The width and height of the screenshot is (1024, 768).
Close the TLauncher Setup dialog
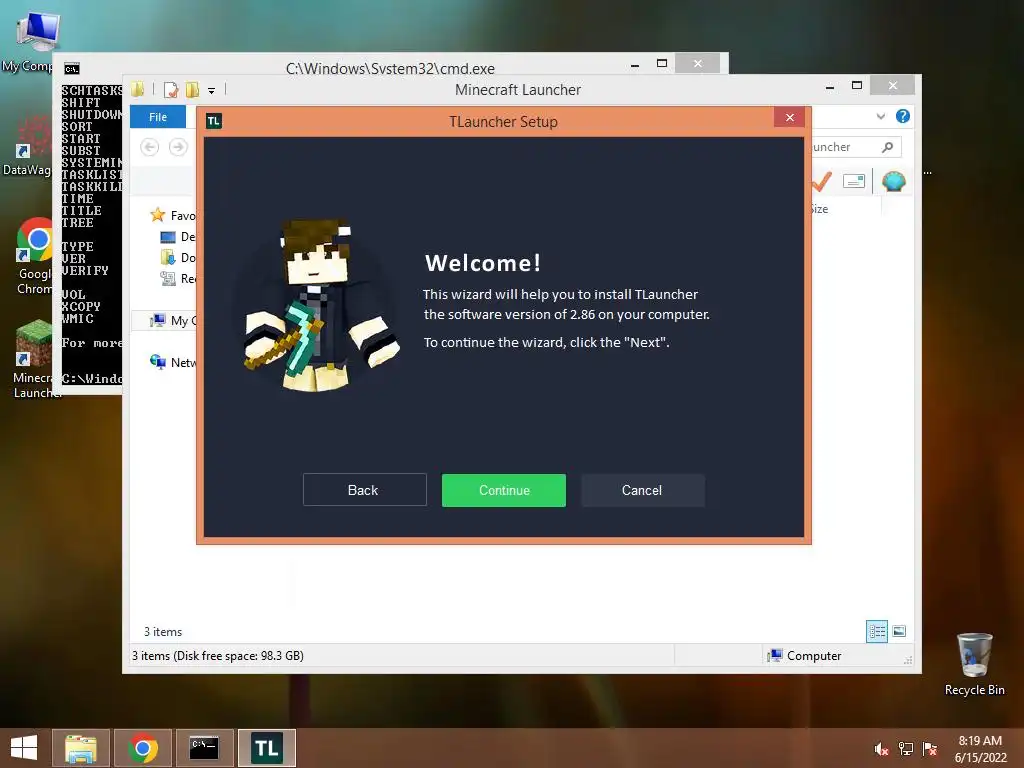[x=790, y=117]
